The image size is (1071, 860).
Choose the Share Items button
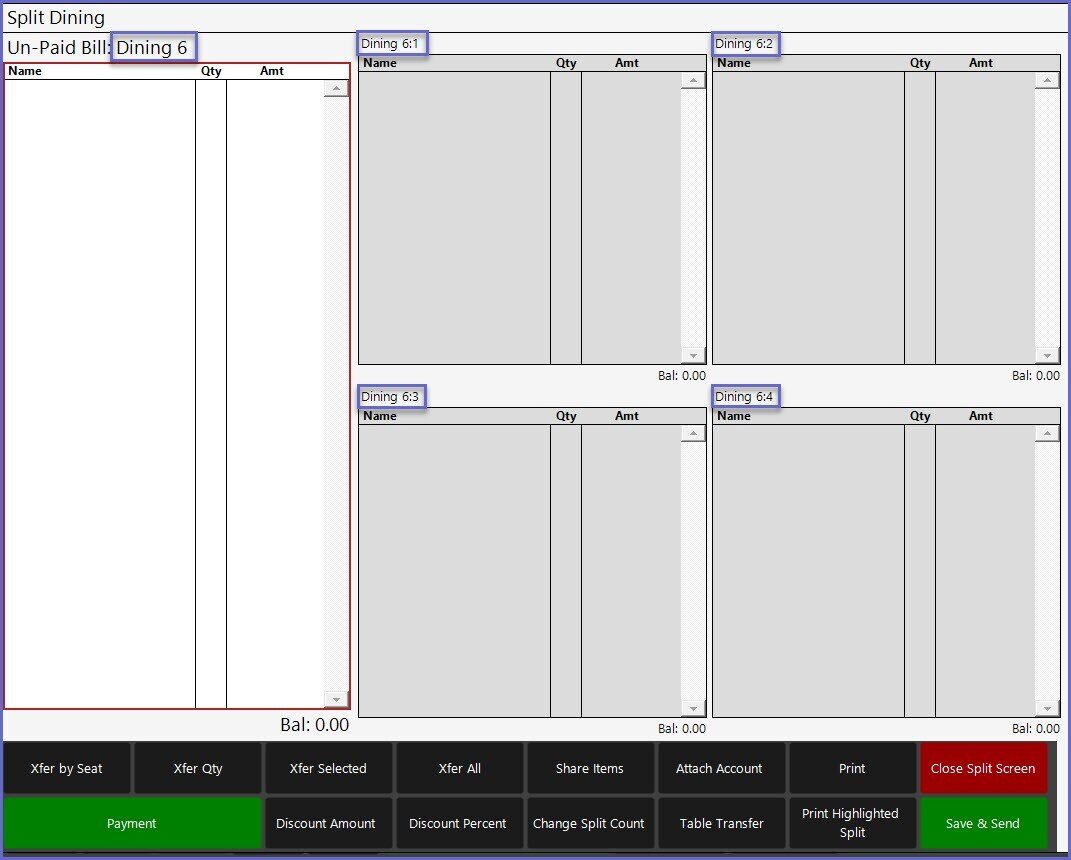tap(590, 768)
